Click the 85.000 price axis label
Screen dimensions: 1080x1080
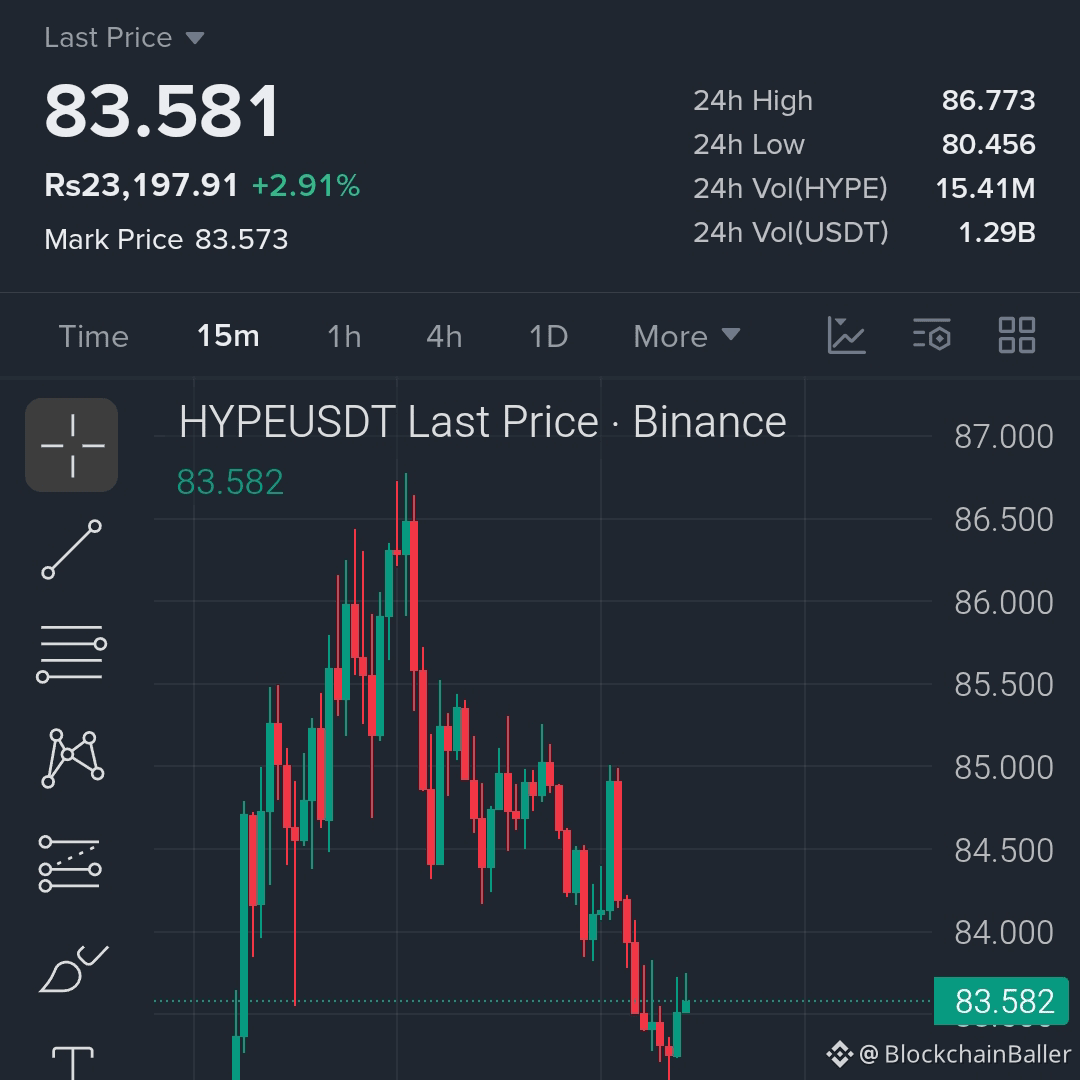tap(1004, 767)
